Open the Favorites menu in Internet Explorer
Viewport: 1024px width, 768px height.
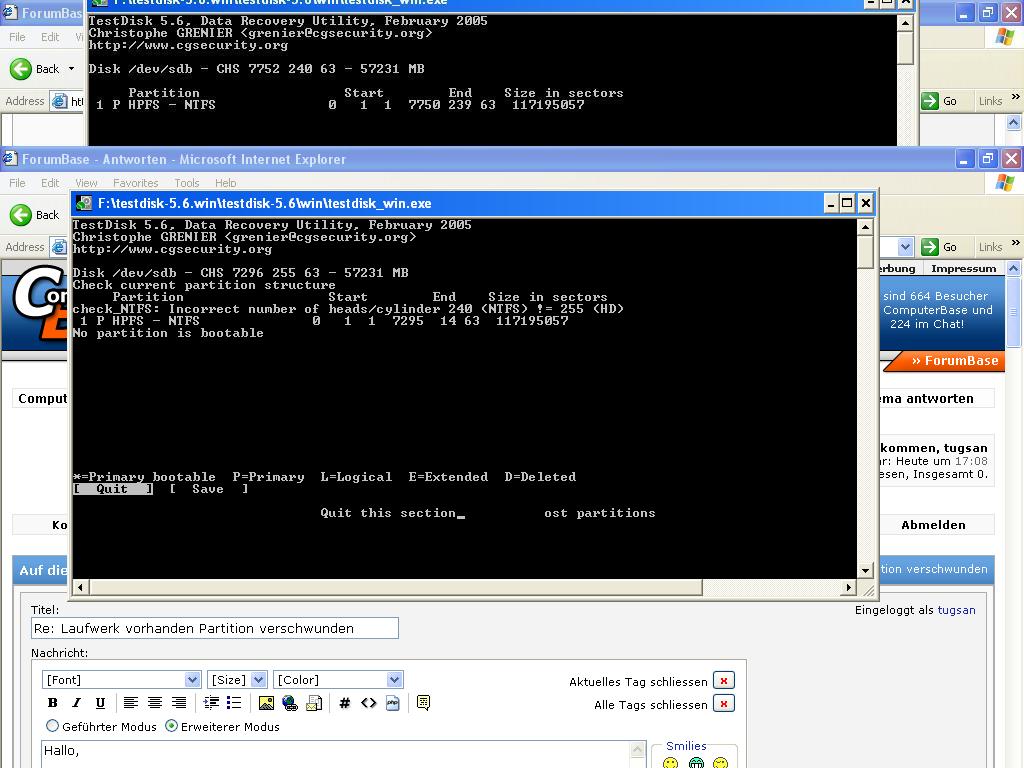click(x=135, y=183)
